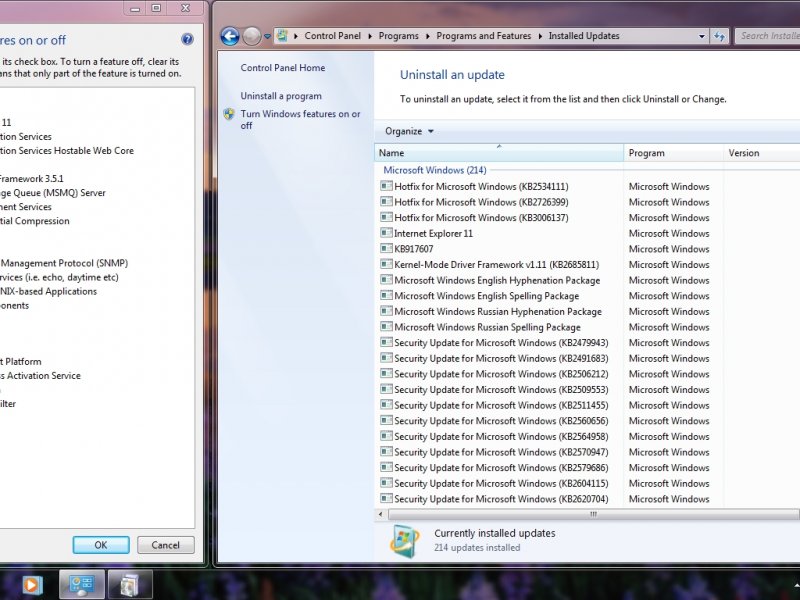Expand the arrow after Control Panel breadcrumb

pyautogui.click(x=369, y=36)
